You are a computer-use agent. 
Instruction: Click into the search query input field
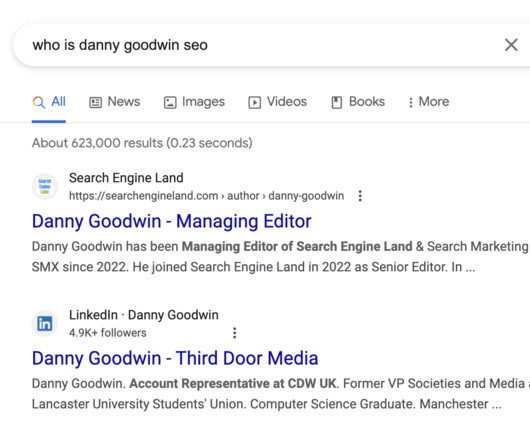click(x=257, y=45)
